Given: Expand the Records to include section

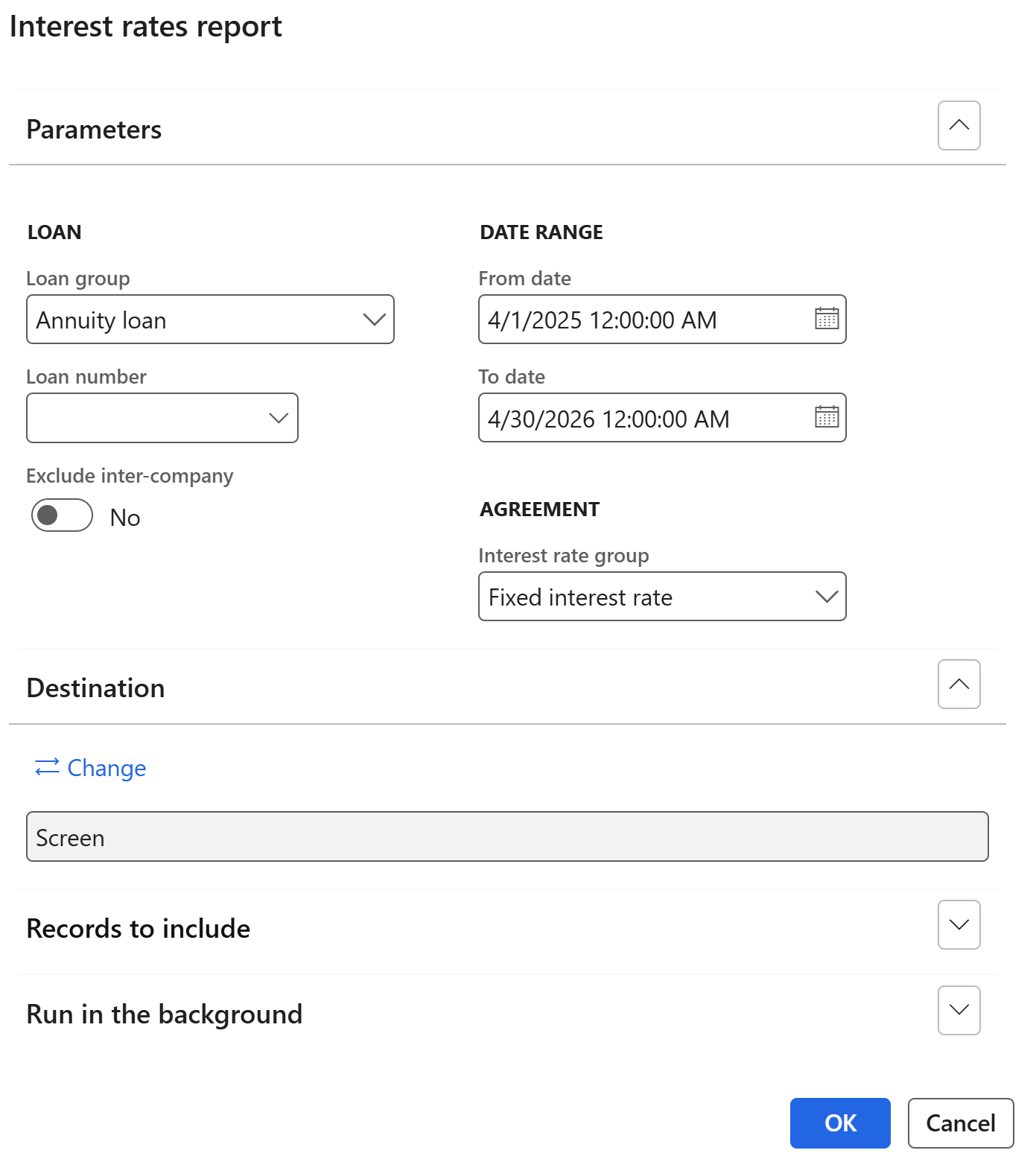Looking at the screenshot, I should point(959,925).
